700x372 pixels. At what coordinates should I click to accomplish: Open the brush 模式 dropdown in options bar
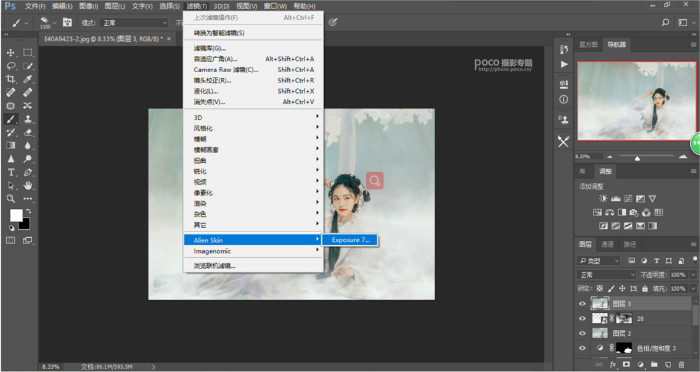point(133,23)
